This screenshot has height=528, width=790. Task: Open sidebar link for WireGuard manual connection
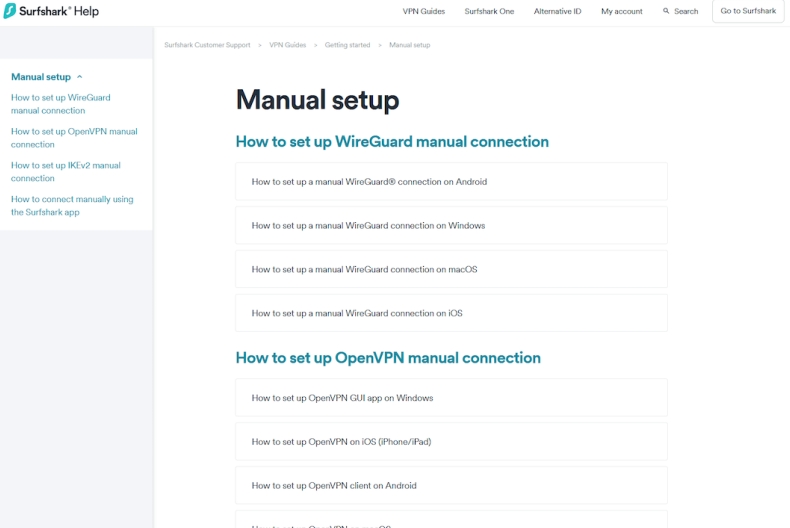coord(61,104)
